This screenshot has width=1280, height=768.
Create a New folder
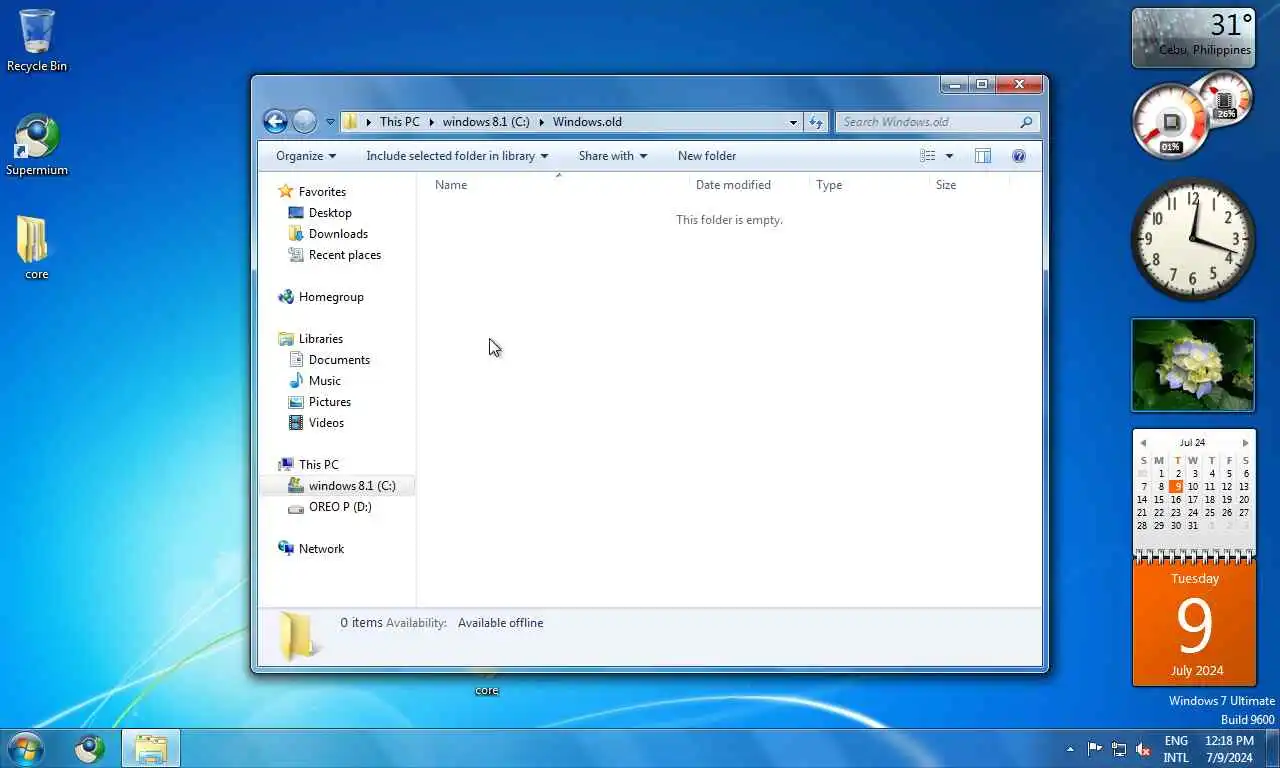click(x=707, y=156)
